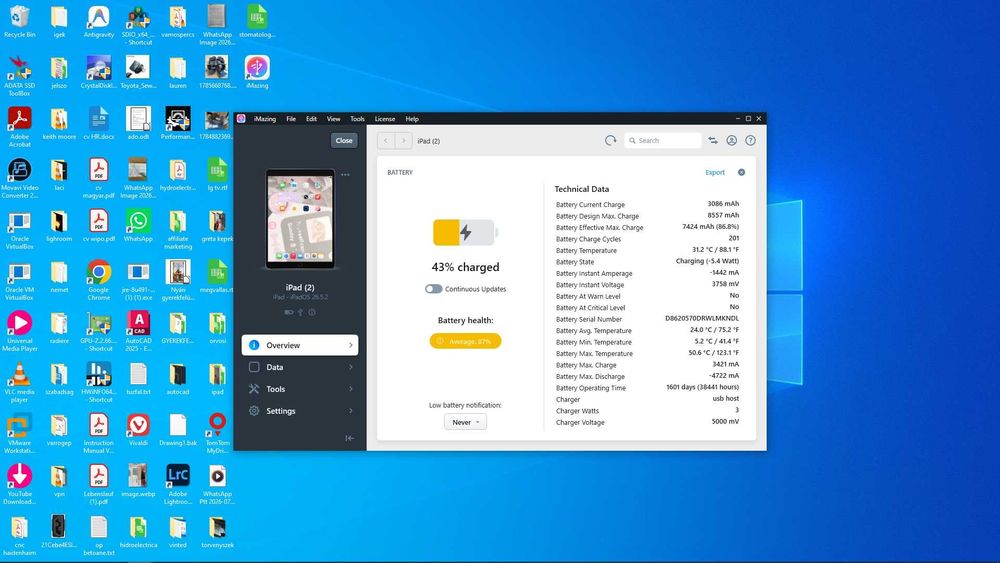The height and width of the screenshot is (563, 1000).
Task: Click the Battery Operating Time value
Action: 702,387
